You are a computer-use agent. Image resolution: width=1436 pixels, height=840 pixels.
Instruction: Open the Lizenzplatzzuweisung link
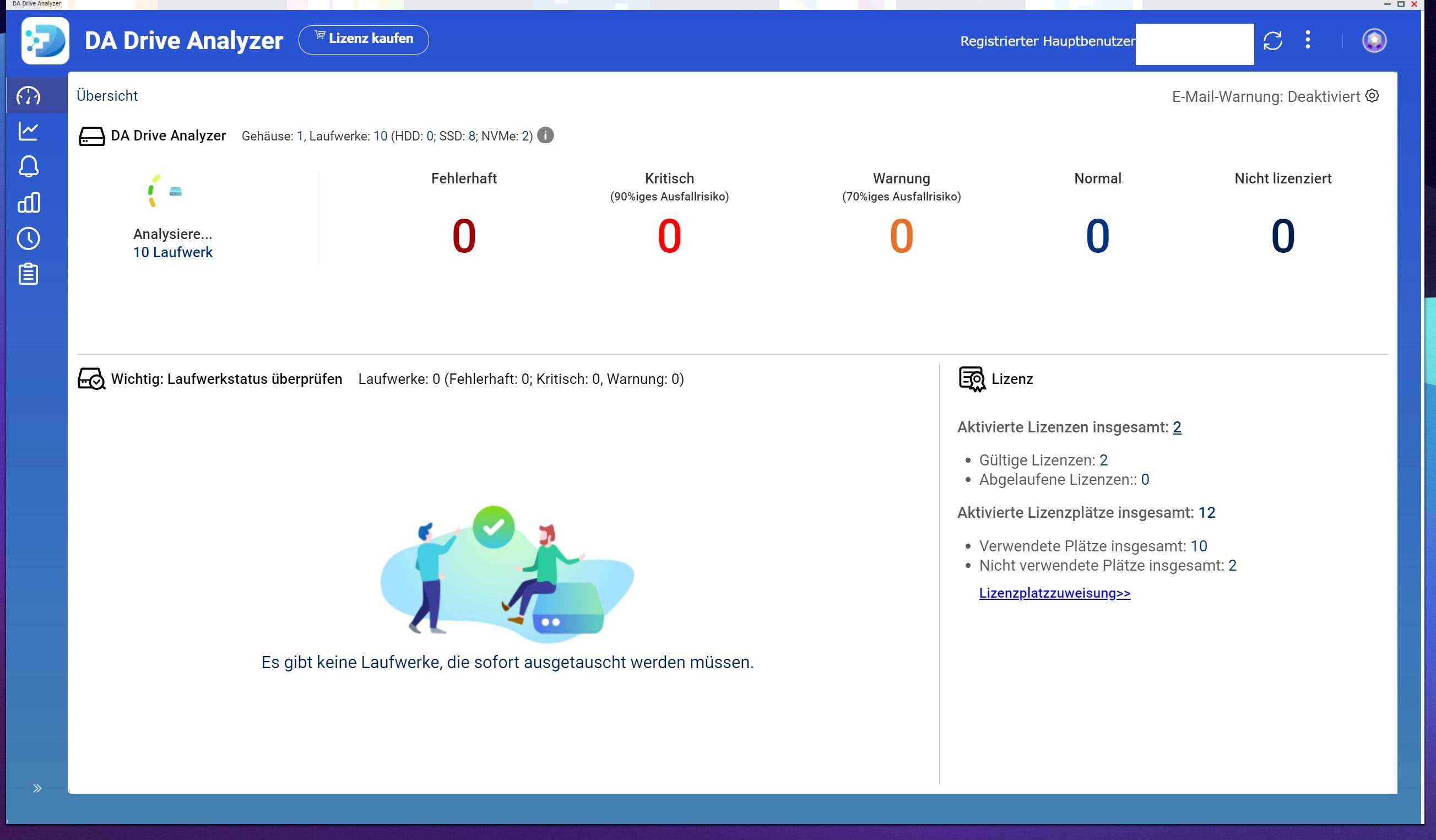click(1055, 593)
